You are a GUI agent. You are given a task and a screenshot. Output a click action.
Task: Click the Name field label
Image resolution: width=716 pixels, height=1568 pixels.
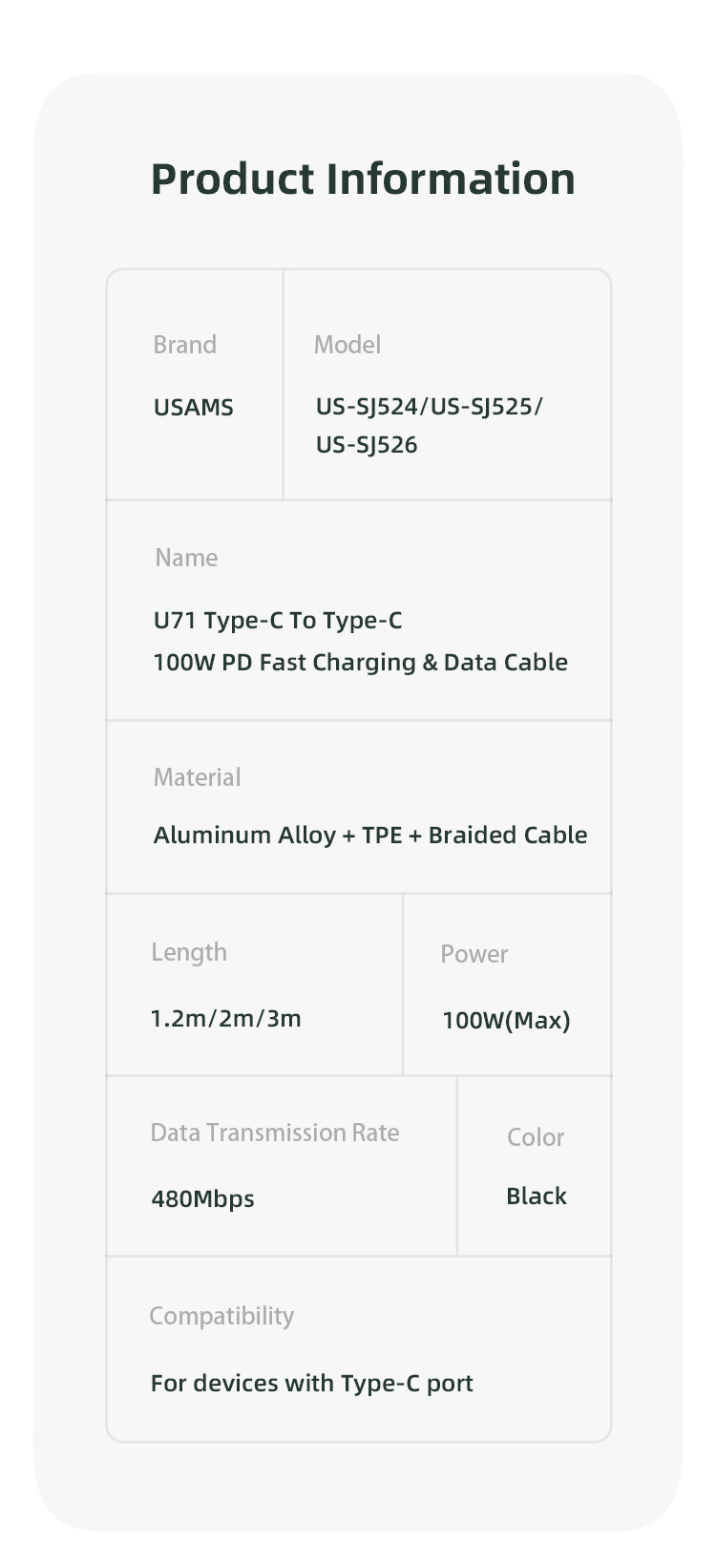(186, 558)
